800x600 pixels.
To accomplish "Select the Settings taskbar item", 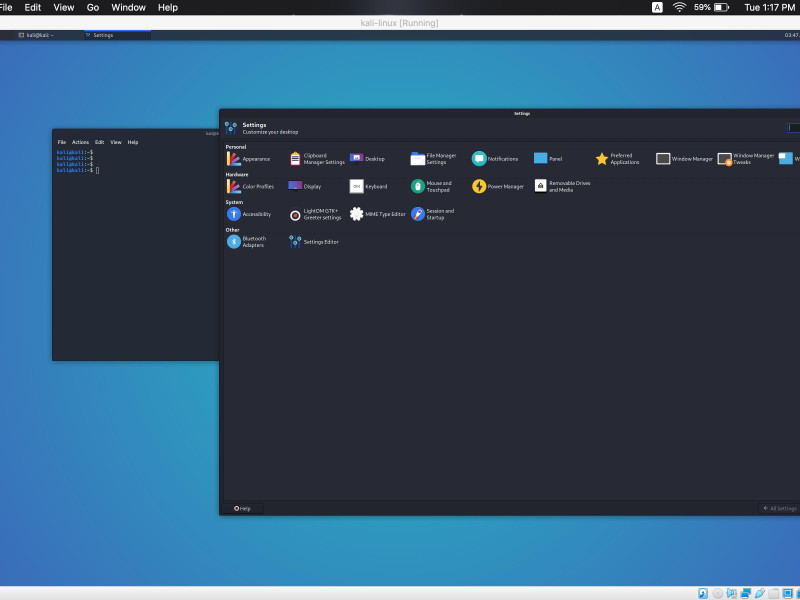I will pos(117,35).
